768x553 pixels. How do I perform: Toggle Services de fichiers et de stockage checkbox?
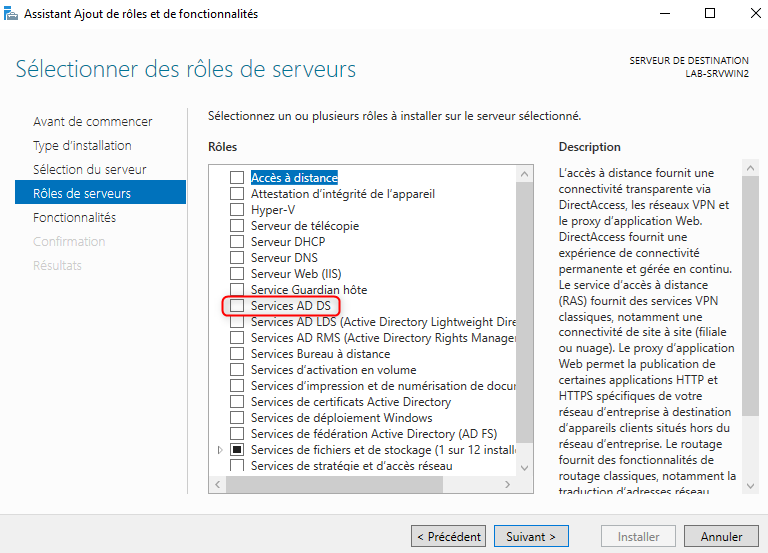(x=237, y=450)
